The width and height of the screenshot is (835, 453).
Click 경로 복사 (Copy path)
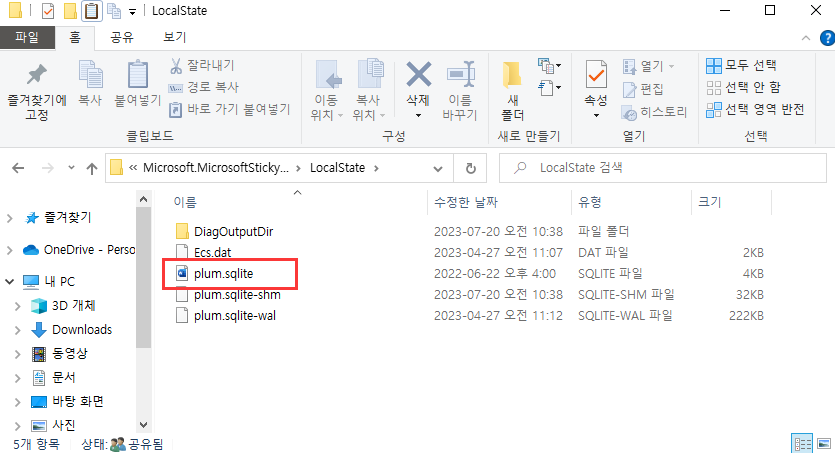(204, 87)
